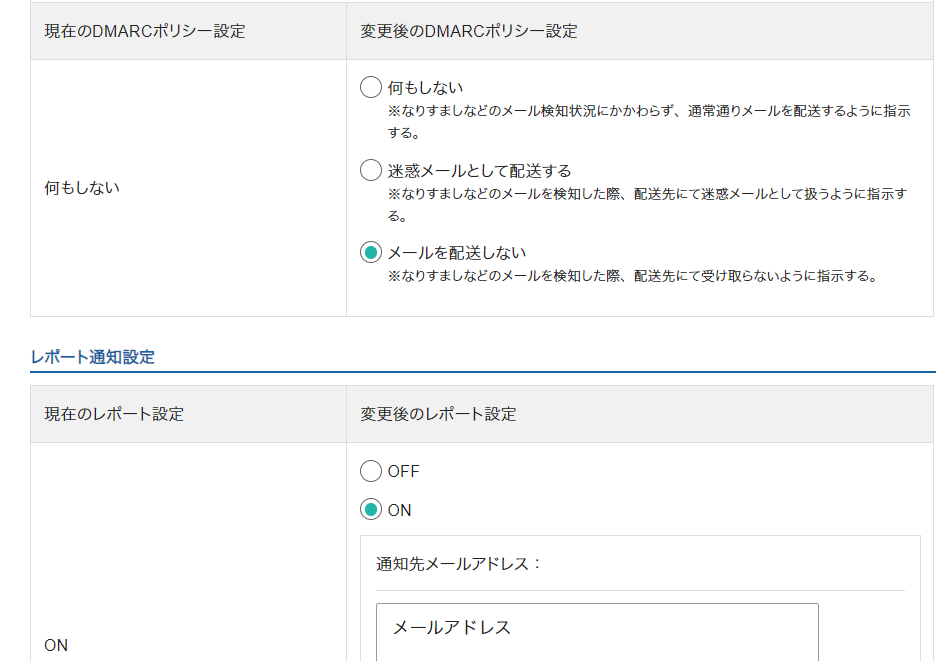The width and height of the screenshot is (936, 661).
Task: Click the OFF label text in report settings
Action: [403, 471]
